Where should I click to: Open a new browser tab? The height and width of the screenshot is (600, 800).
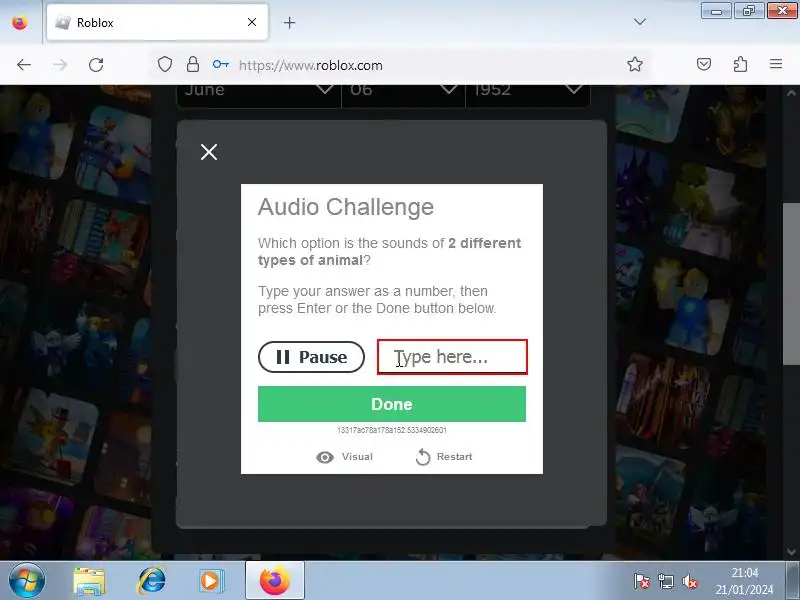pyautogui.click(x=289, y=22)
